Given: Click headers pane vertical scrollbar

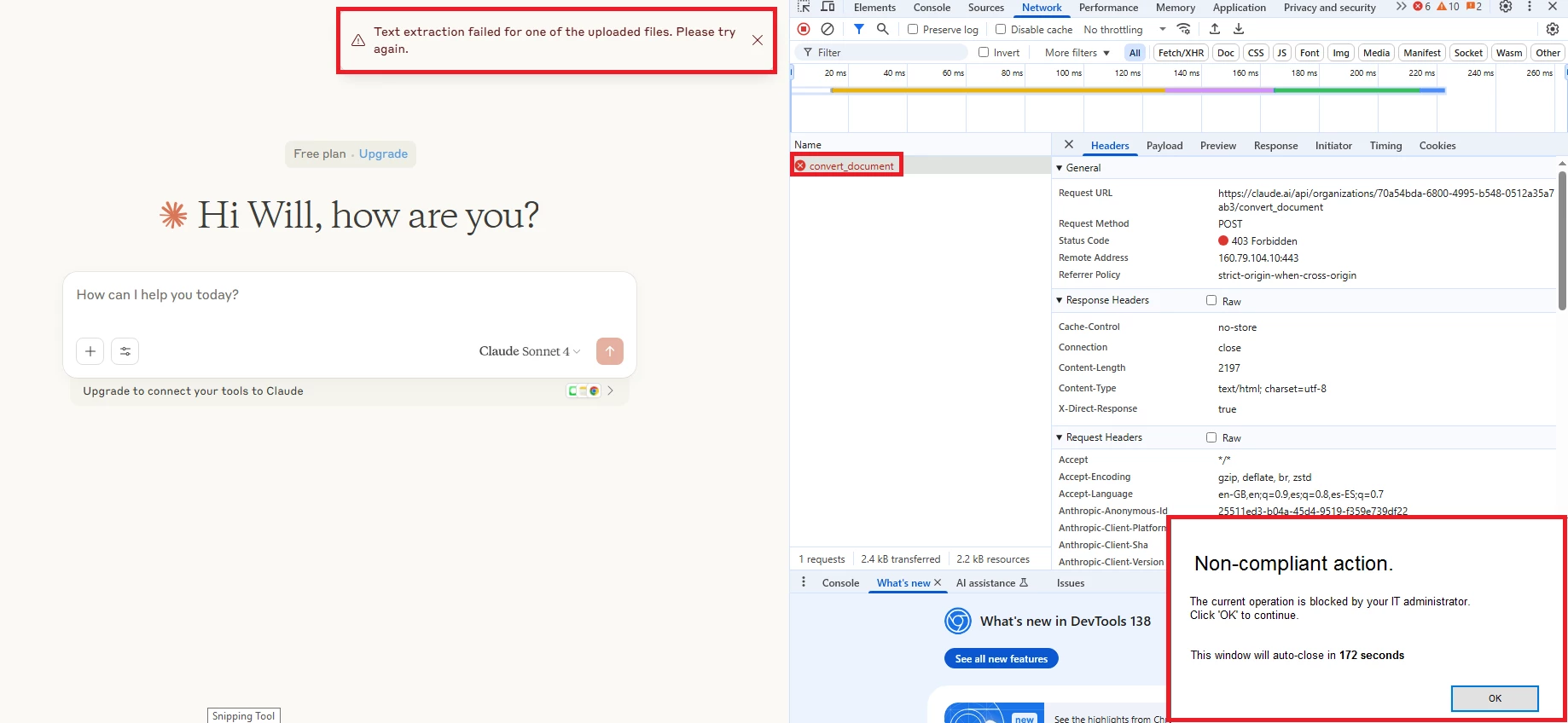Looking at the screenshot, I should [x=1562, y=239].
